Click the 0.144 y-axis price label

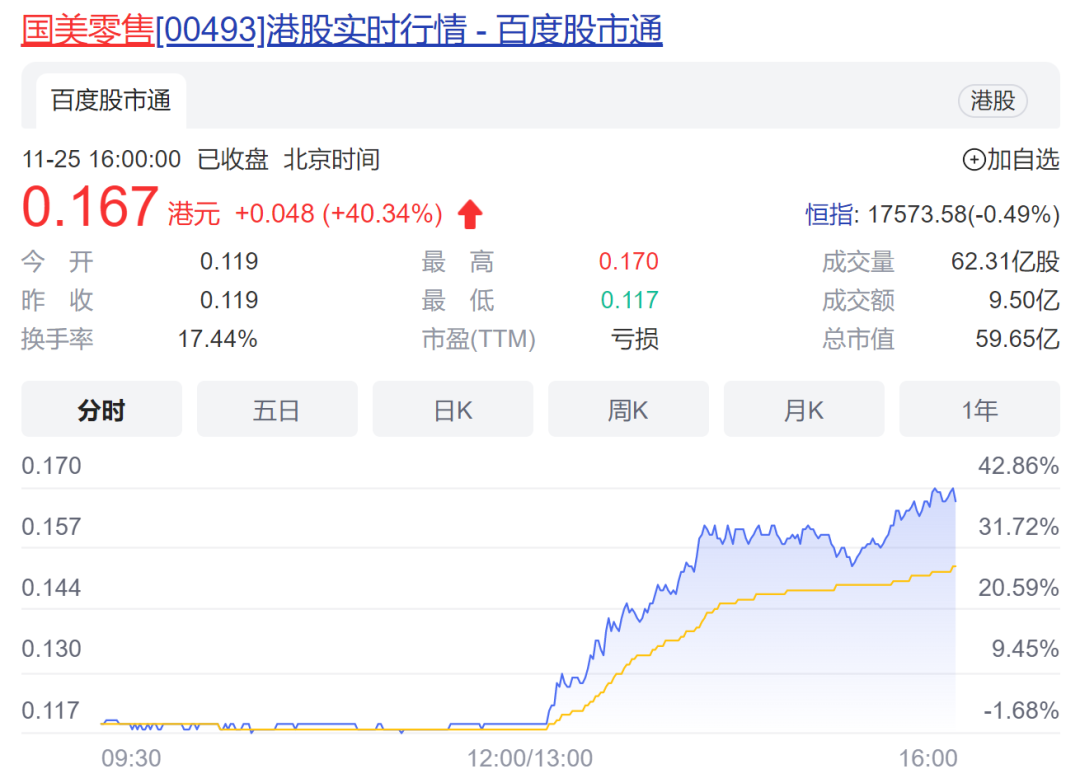(x=52, y=588)
